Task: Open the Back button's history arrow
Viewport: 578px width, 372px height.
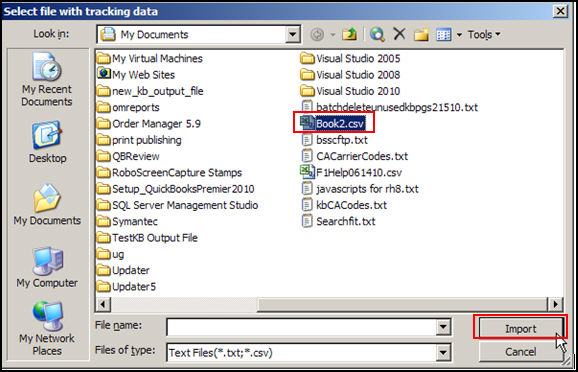Action: tap(332, 35)
